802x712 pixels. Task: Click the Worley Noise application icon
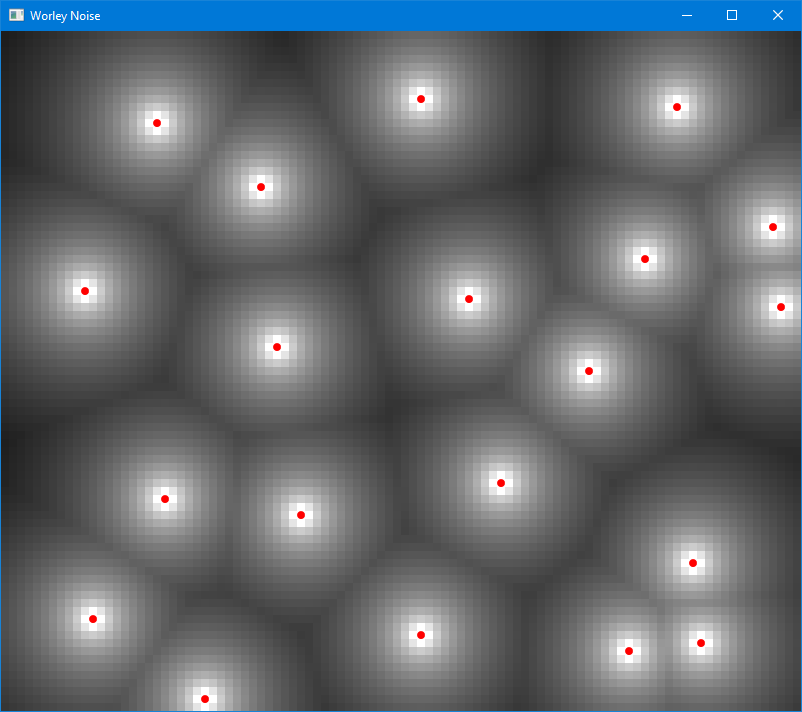click(16, 15)
